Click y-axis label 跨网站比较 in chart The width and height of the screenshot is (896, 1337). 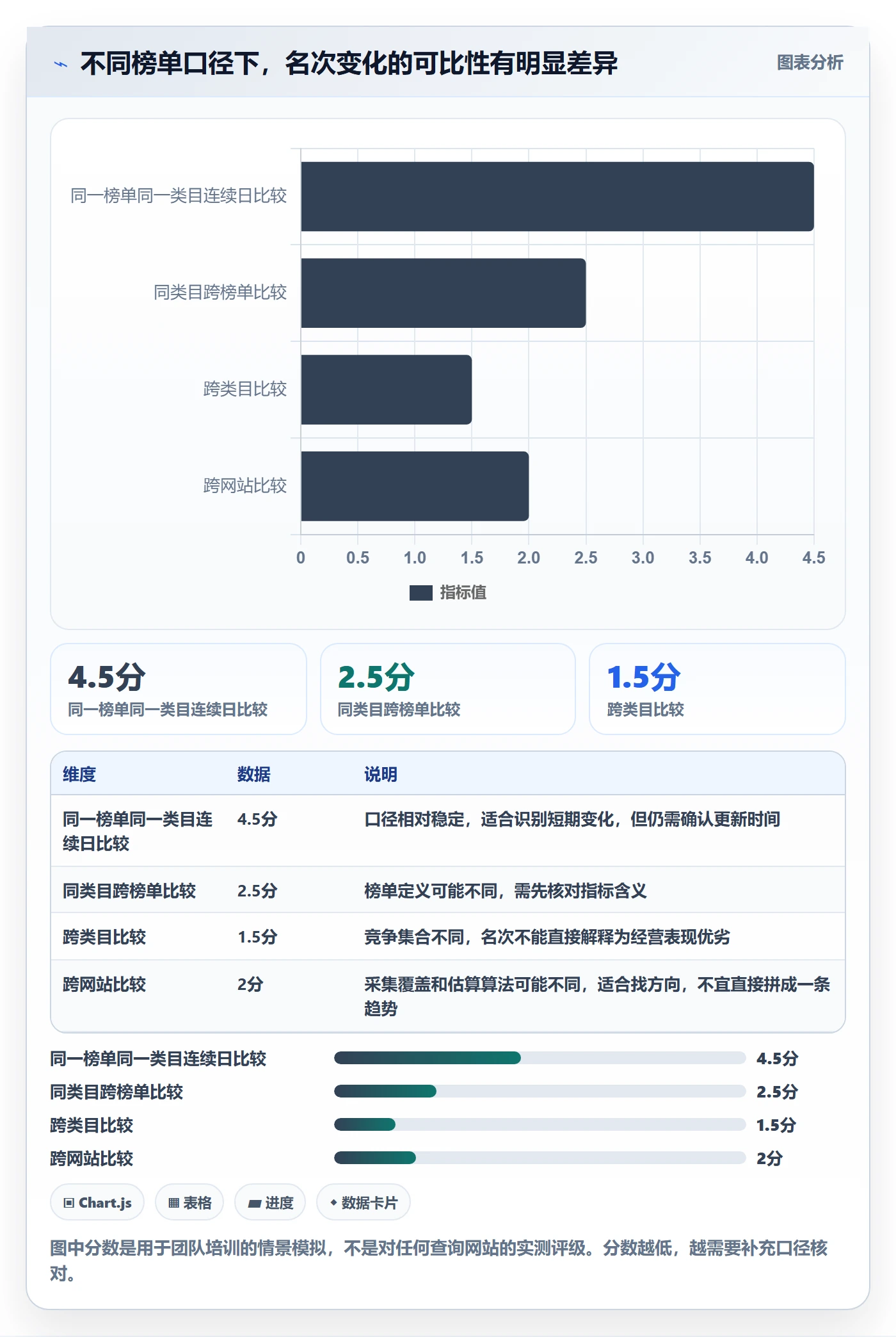(x=245, y=485)
